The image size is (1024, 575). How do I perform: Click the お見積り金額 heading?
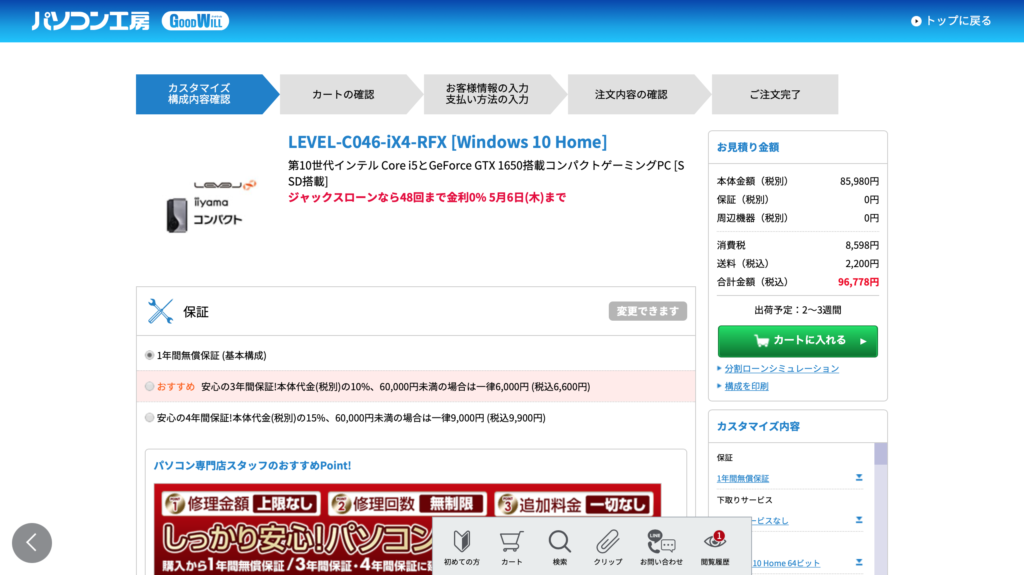pyautogui.click(x=748, y=147)
